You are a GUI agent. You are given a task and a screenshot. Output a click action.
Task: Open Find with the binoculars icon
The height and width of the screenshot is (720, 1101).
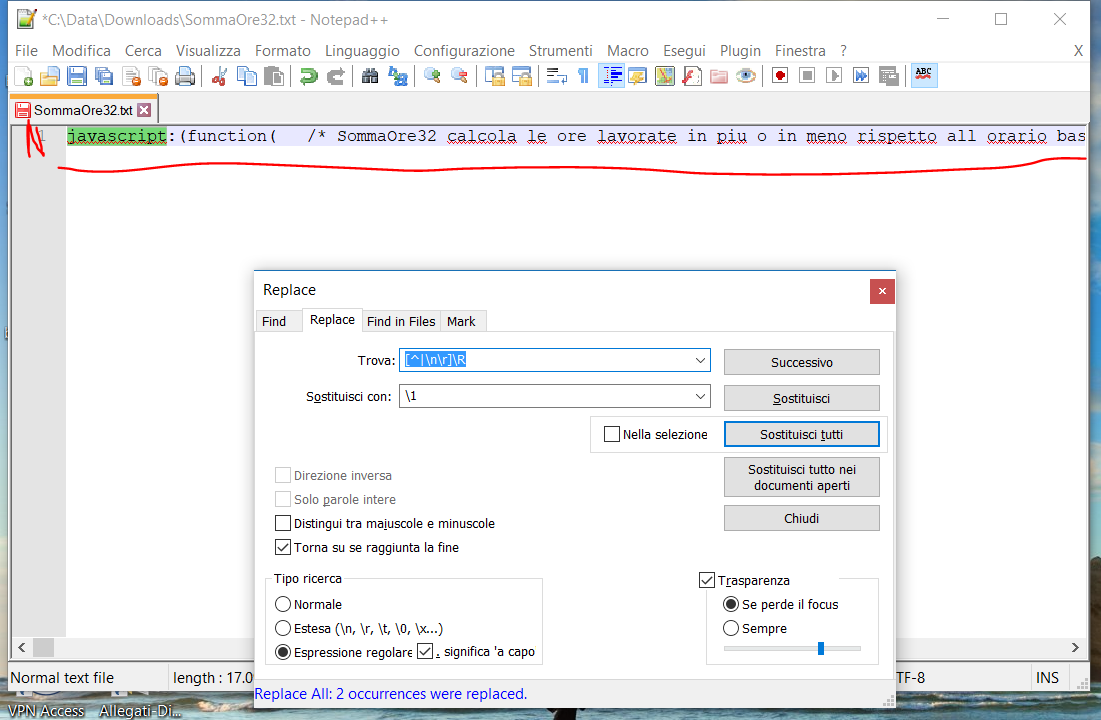(x=370, y=76)
